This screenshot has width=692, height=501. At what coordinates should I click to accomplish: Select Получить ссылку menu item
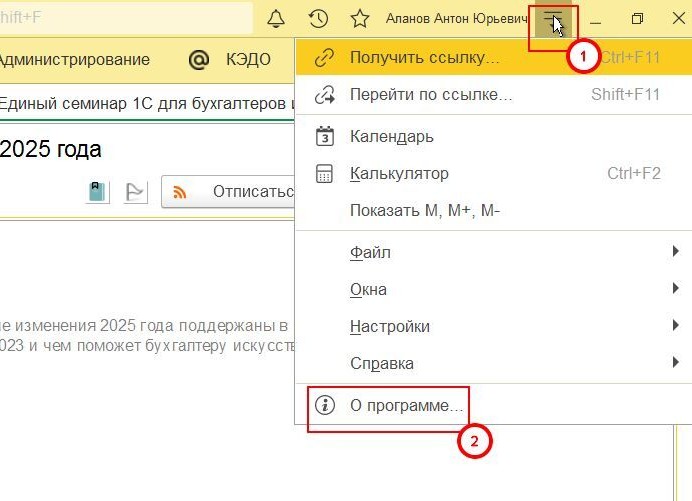point(493,57)
